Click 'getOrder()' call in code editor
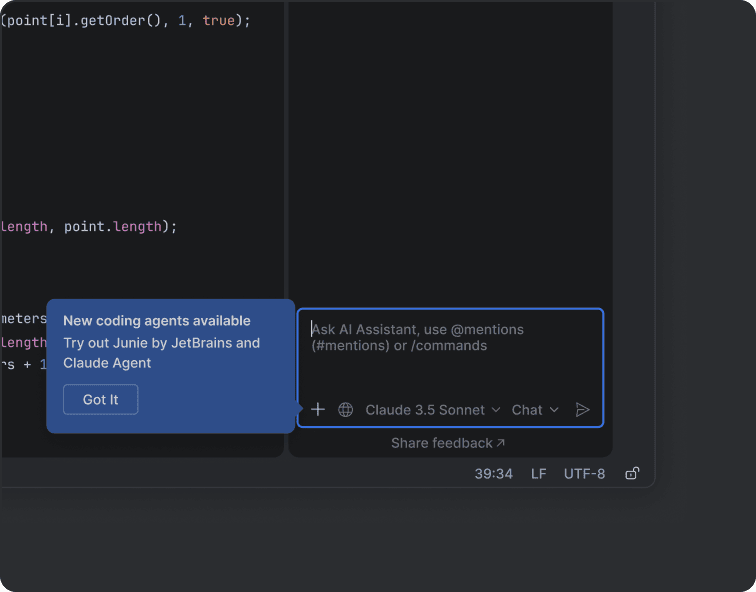This screenshot has width=756, height=592. pos(121,20)
